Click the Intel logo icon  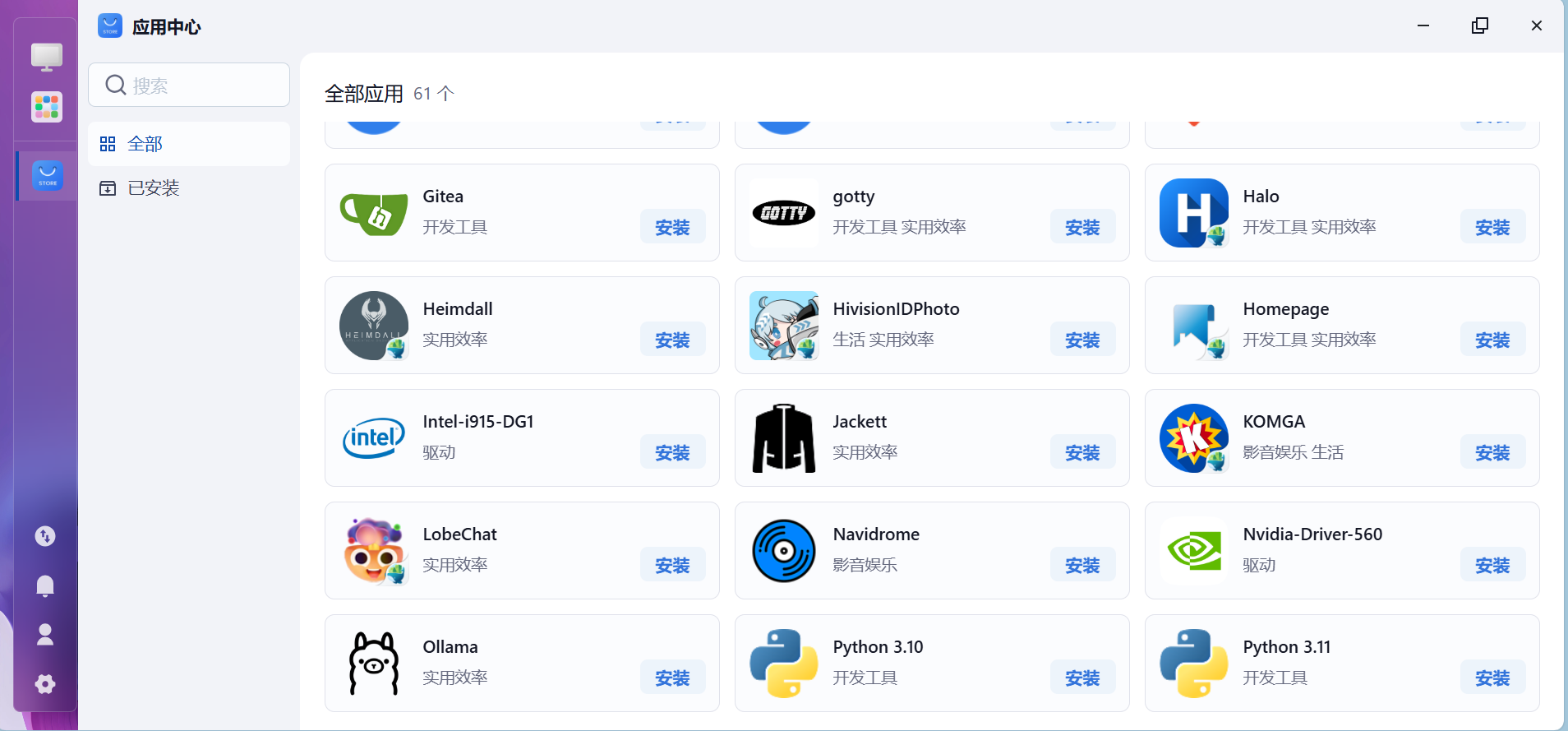coord(374,438)
